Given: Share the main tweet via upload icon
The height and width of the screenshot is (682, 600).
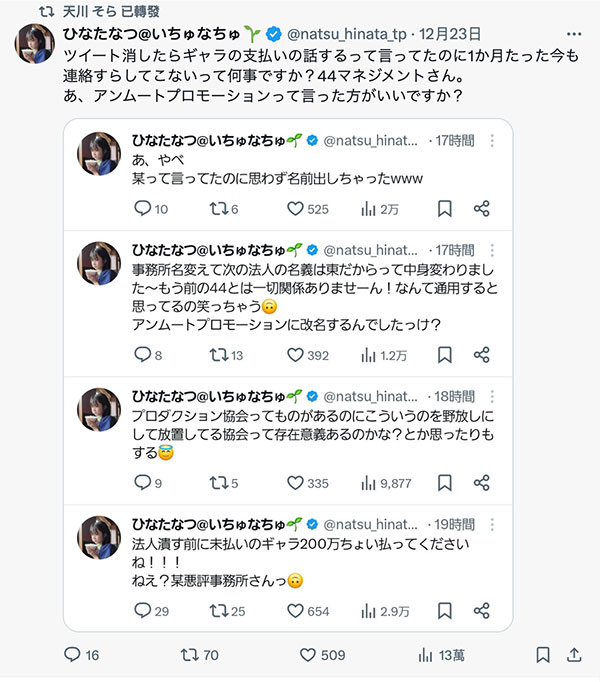Looking at the screenshot, I should coord(574,655).
